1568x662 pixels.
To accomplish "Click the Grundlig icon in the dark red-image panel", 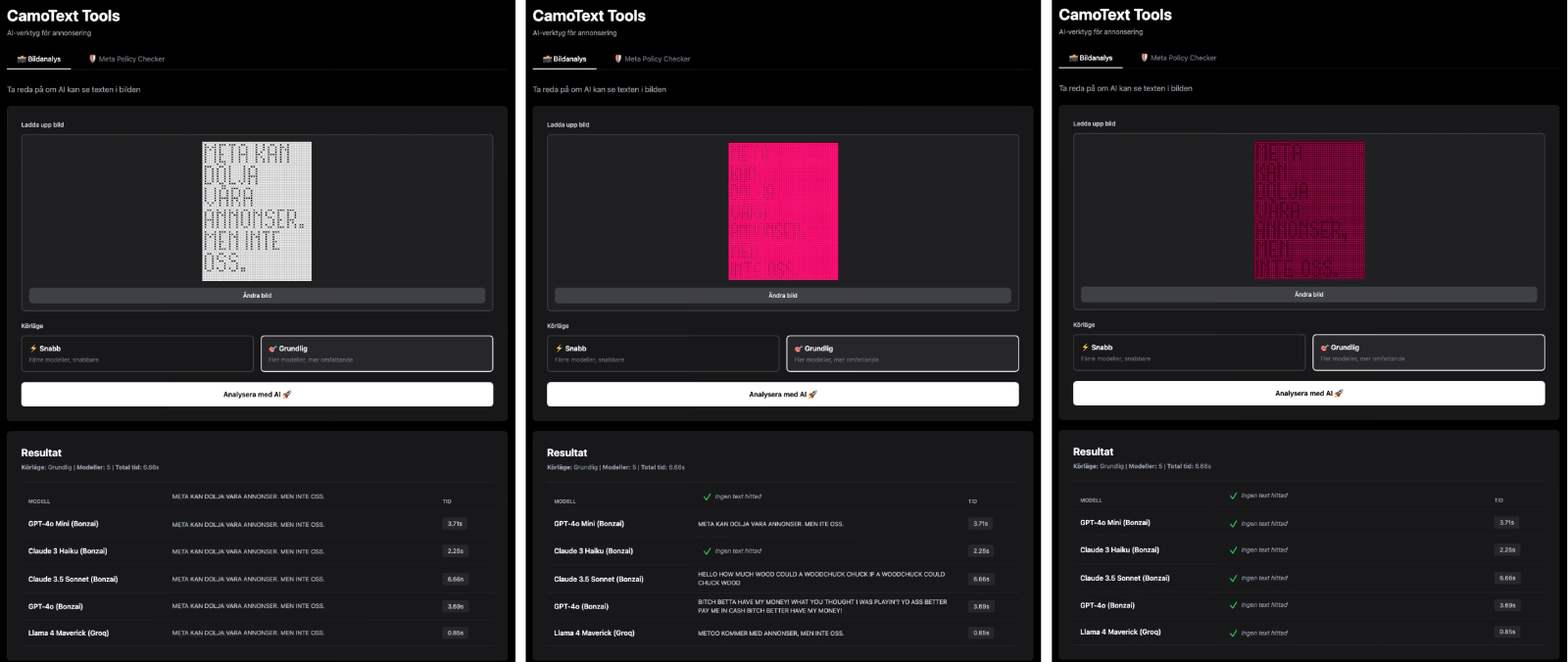I will [x=1324, y=348].
